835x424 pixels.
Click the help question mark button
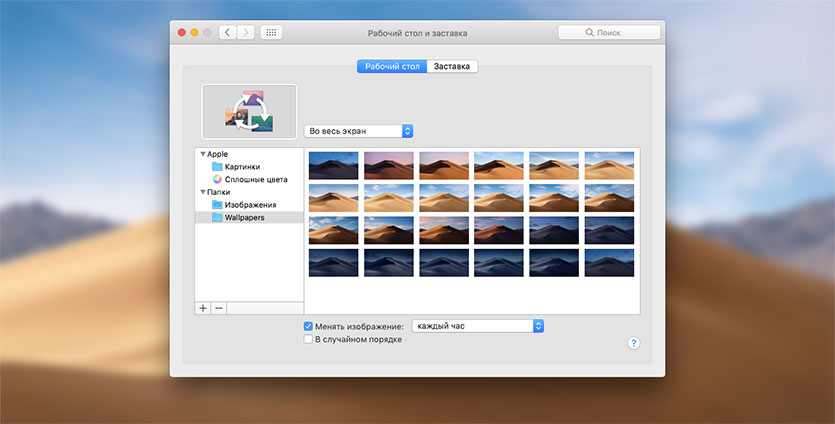pyautogui.click(x=633, y=343)
